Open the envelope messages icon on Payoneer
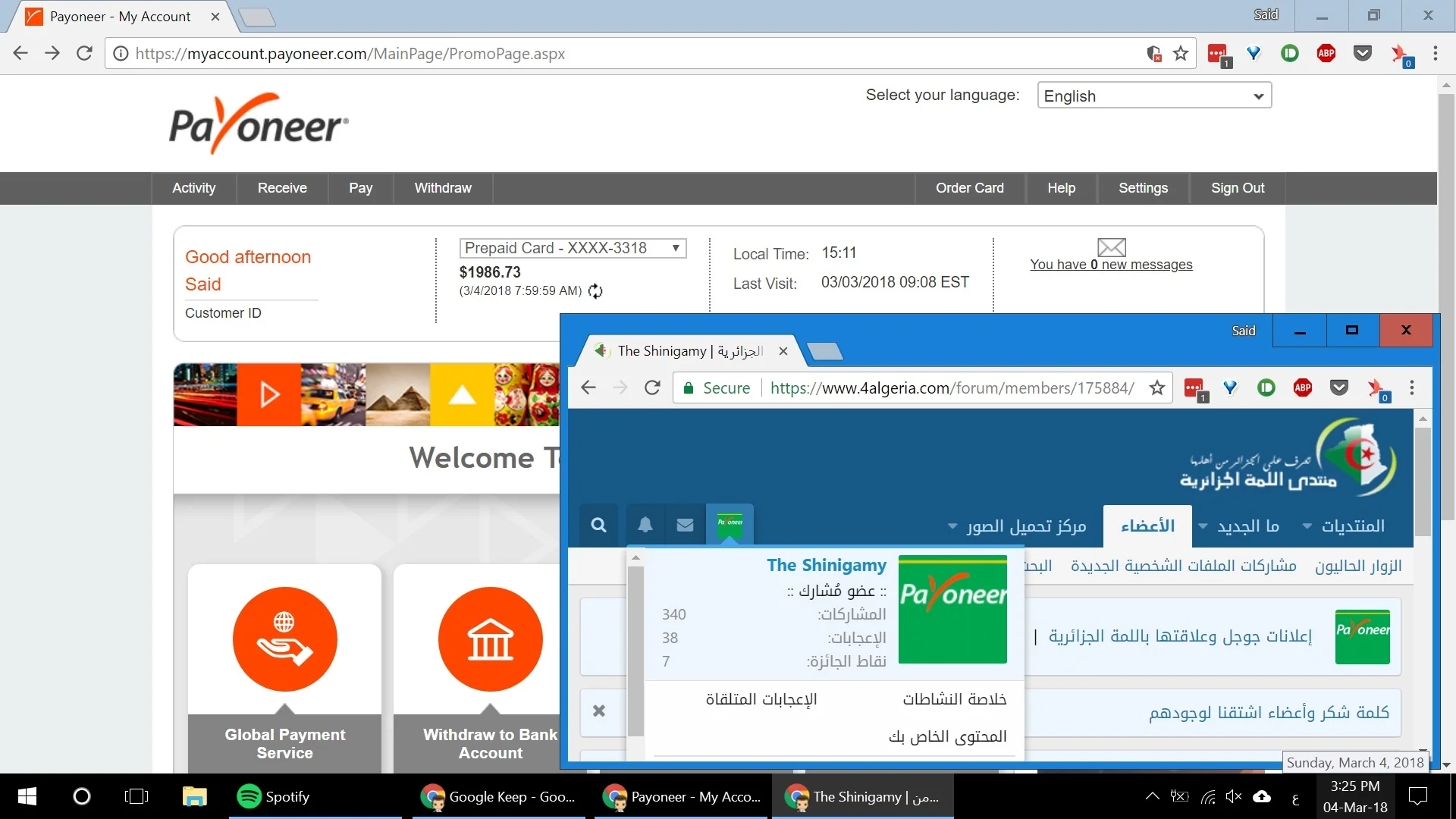 1111,247
